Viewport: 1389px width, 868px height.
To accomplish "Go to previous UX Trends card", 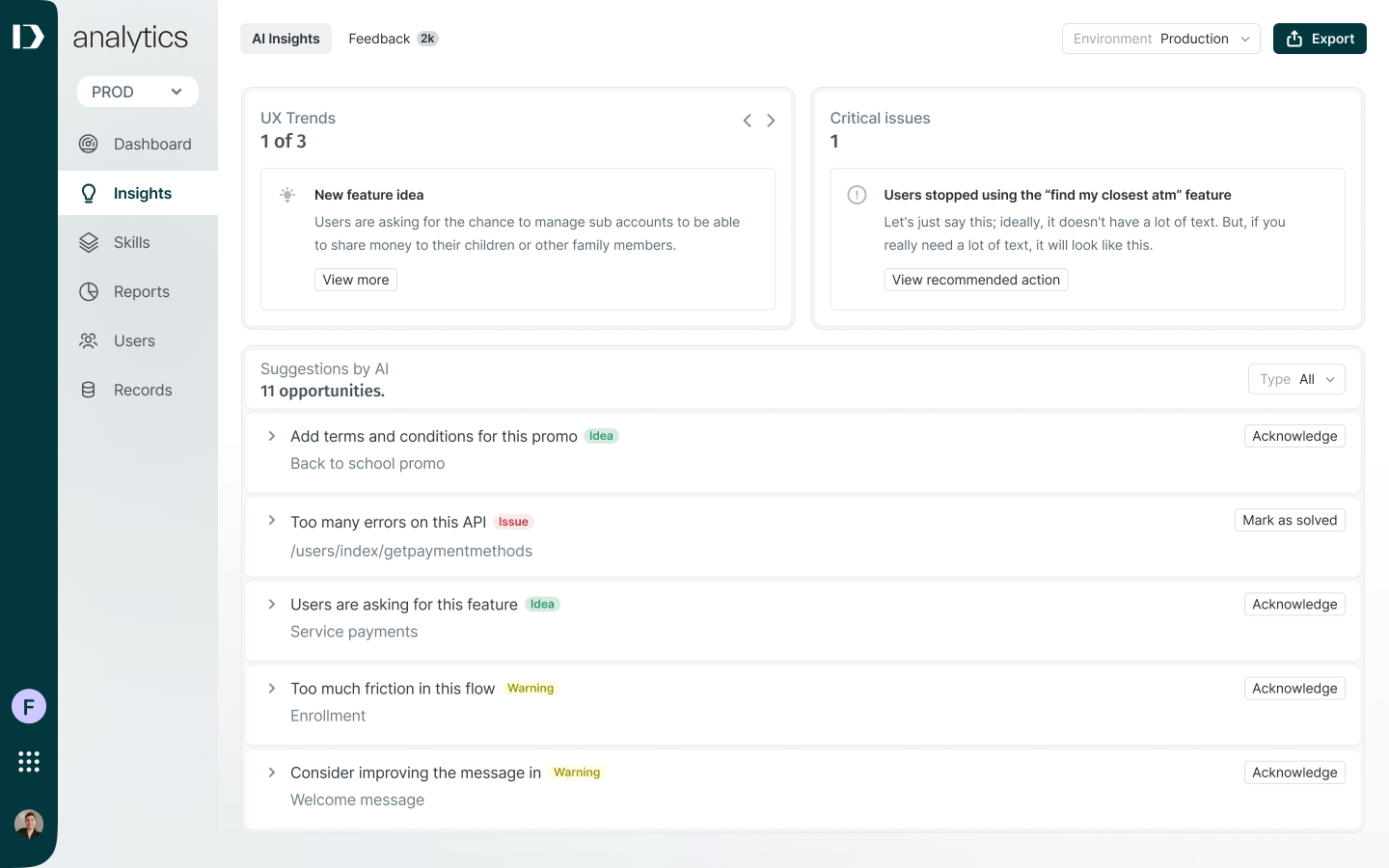I will pyautogui.click(x=748, y=121).
